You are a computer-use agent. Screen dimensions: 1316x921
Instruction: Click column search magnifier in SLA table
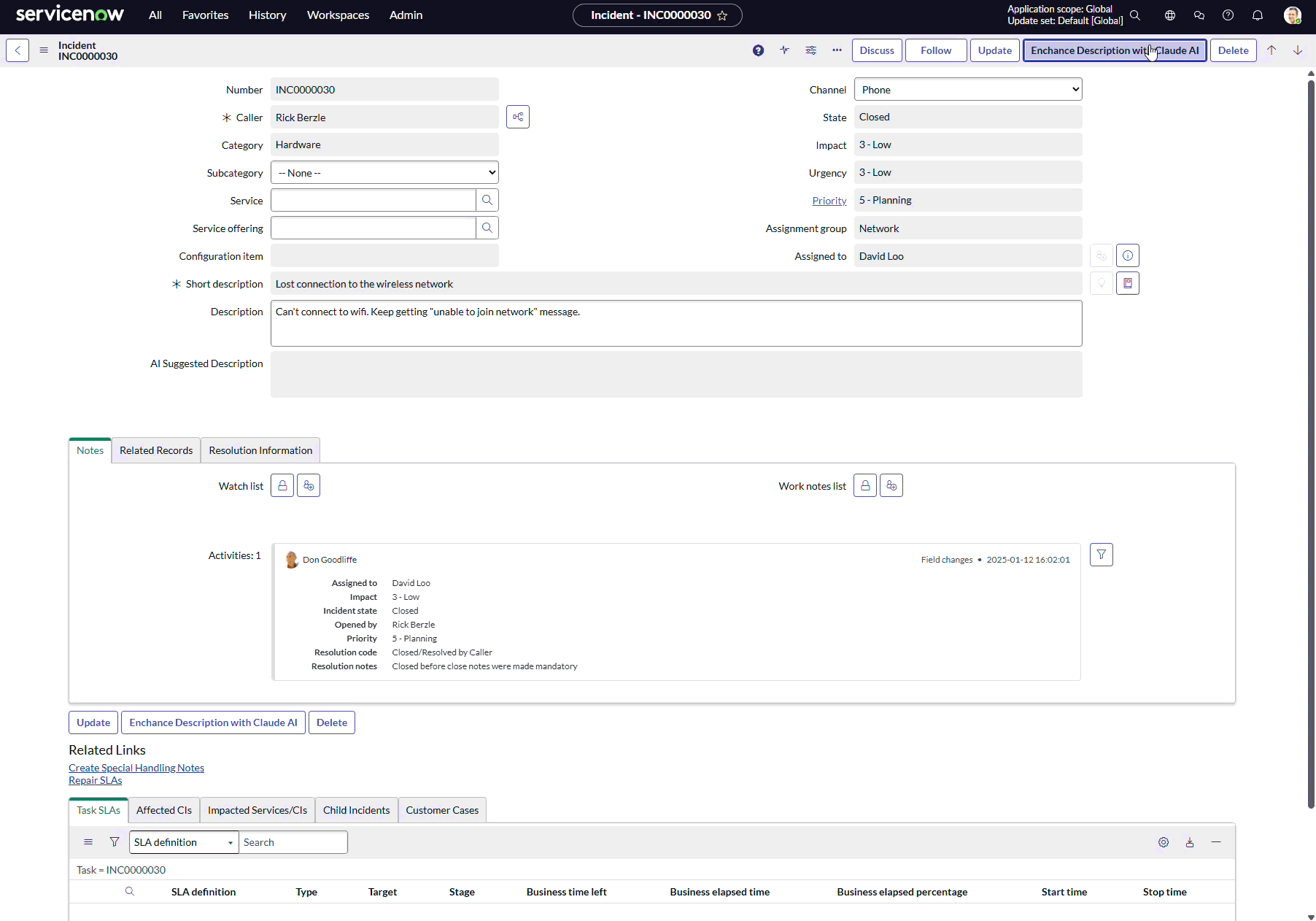(x=130, y=892)
